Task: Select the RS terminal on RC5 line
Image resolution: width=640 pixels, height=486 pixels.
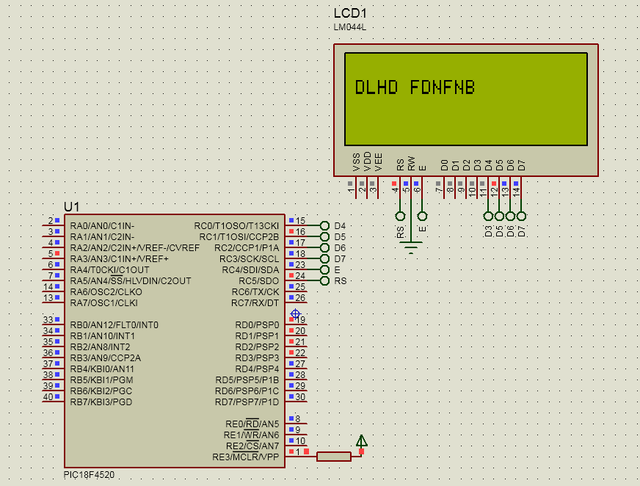Action: 325,281
